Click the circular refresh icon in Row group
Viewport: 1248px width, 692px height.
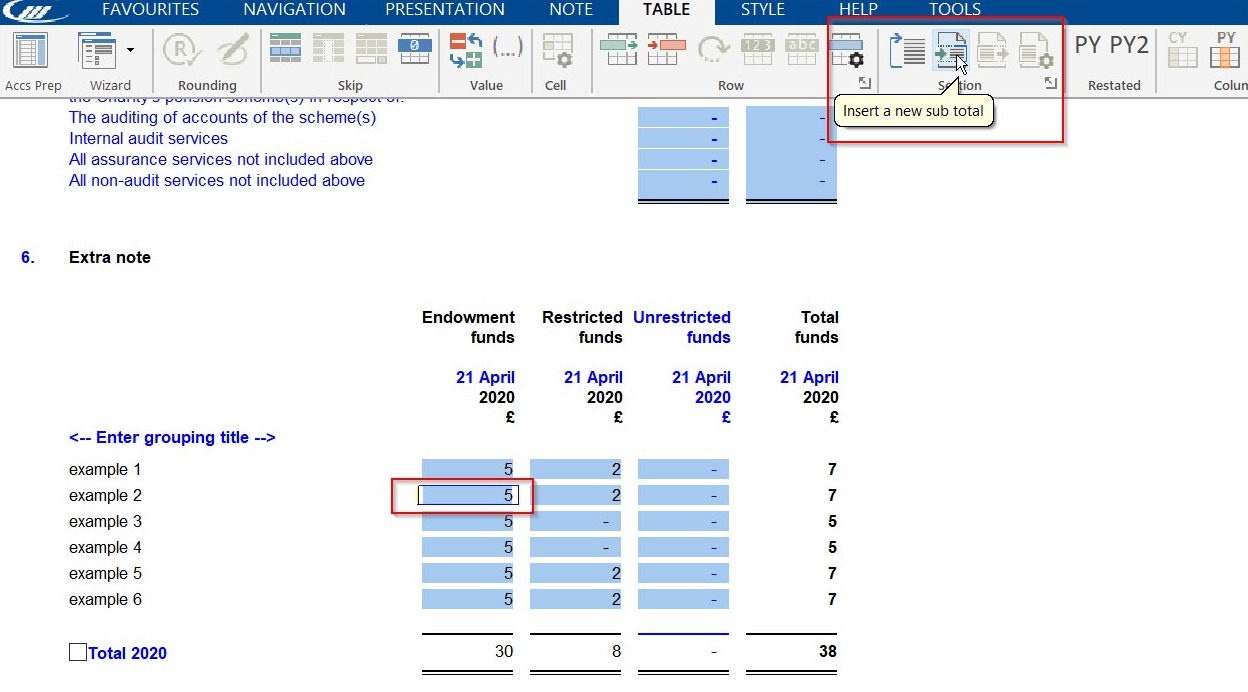point(712,48)
